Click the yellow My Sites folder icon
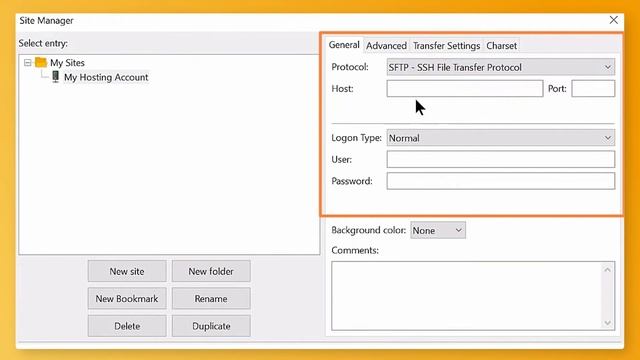This screenshot has width=640, height=360. [x=41, y=62]
